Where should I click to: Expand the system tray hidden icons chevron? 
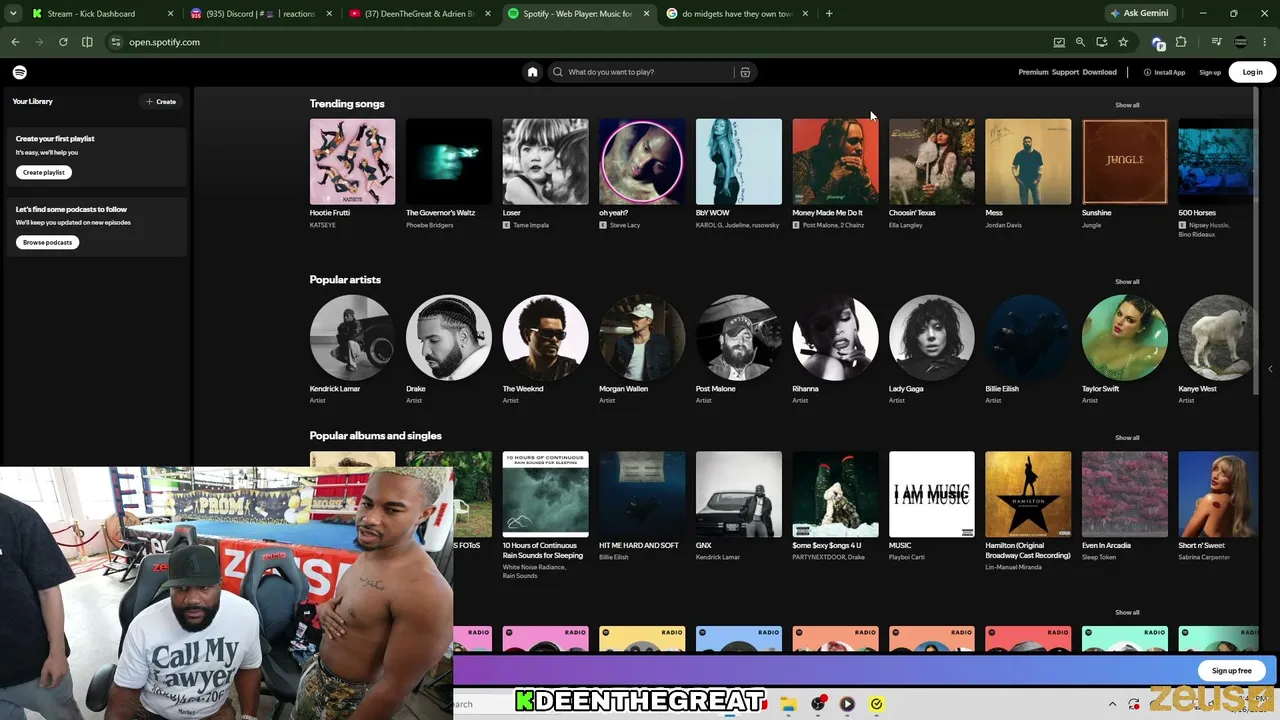click(1112, 704)
